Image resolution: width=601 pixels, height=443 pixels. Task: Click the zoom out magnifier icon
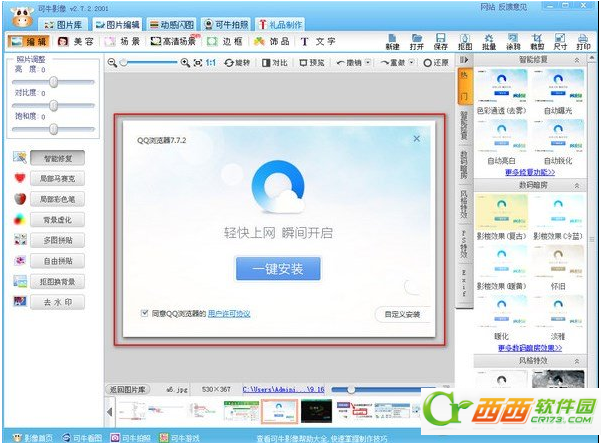(112, 62)
